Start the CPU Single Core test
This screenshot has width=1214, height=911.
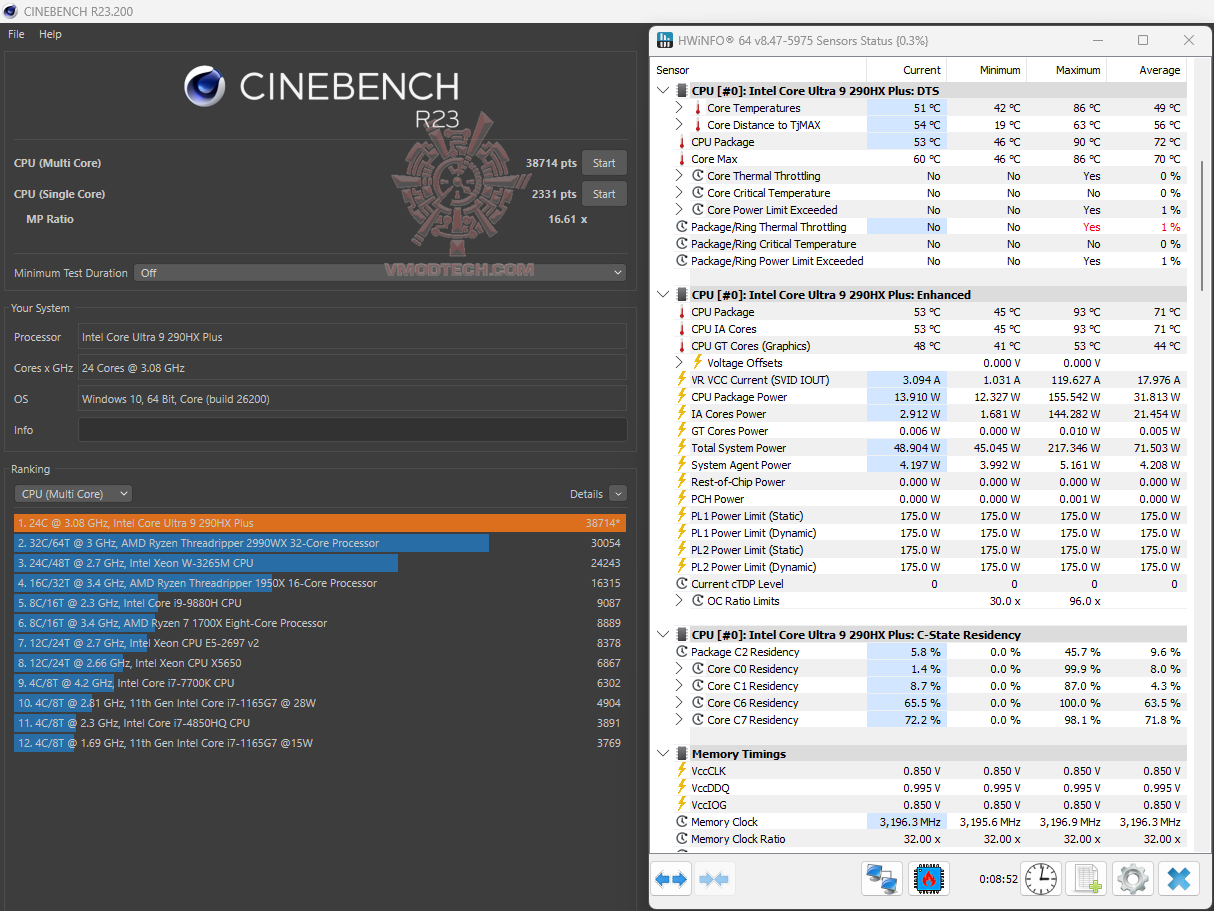(x=604, y=194)
